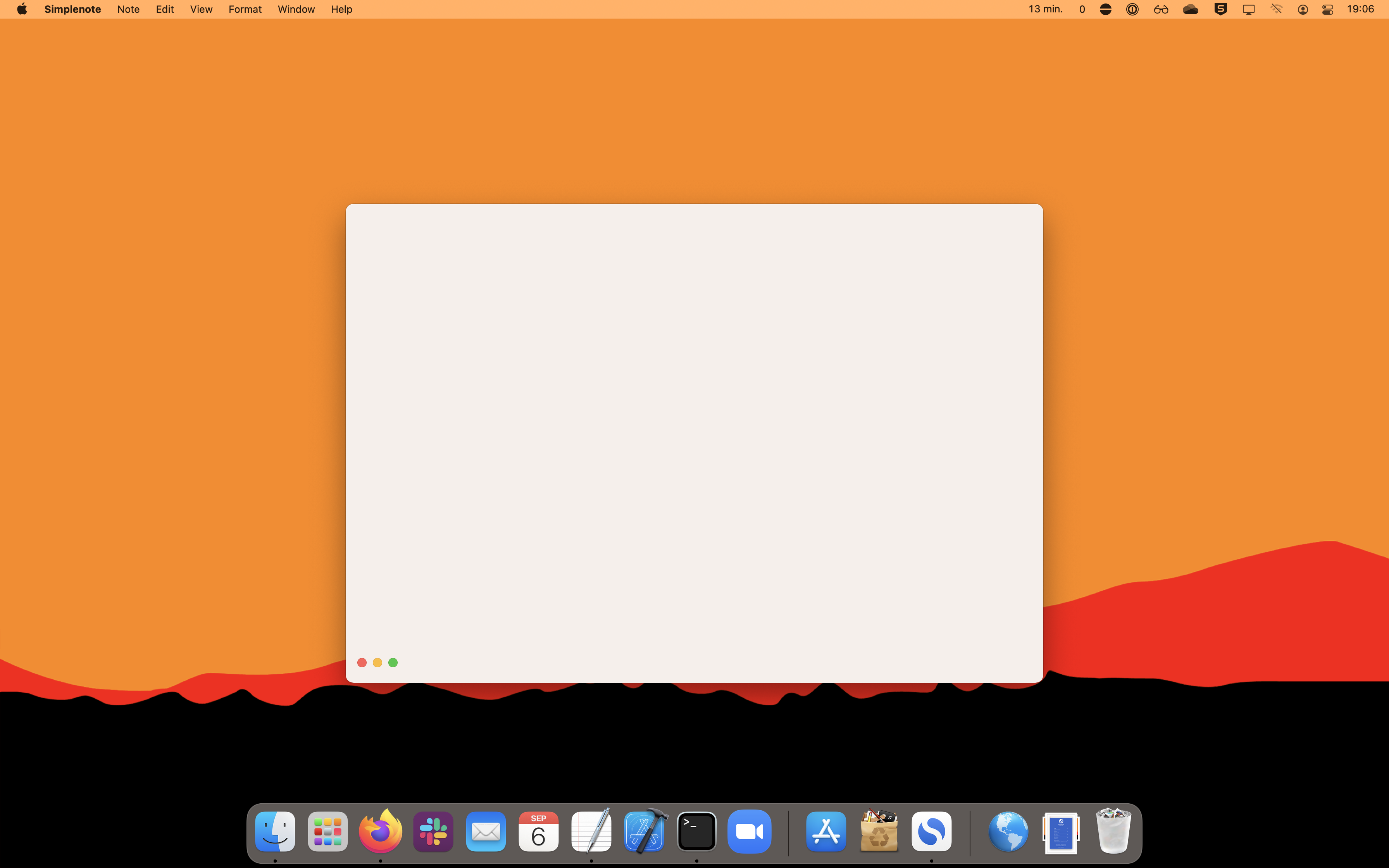Open the Calendar app showing September 6
Image resolution: width=1389 pixels, height=868 pixels.
[x=538, y=831]
